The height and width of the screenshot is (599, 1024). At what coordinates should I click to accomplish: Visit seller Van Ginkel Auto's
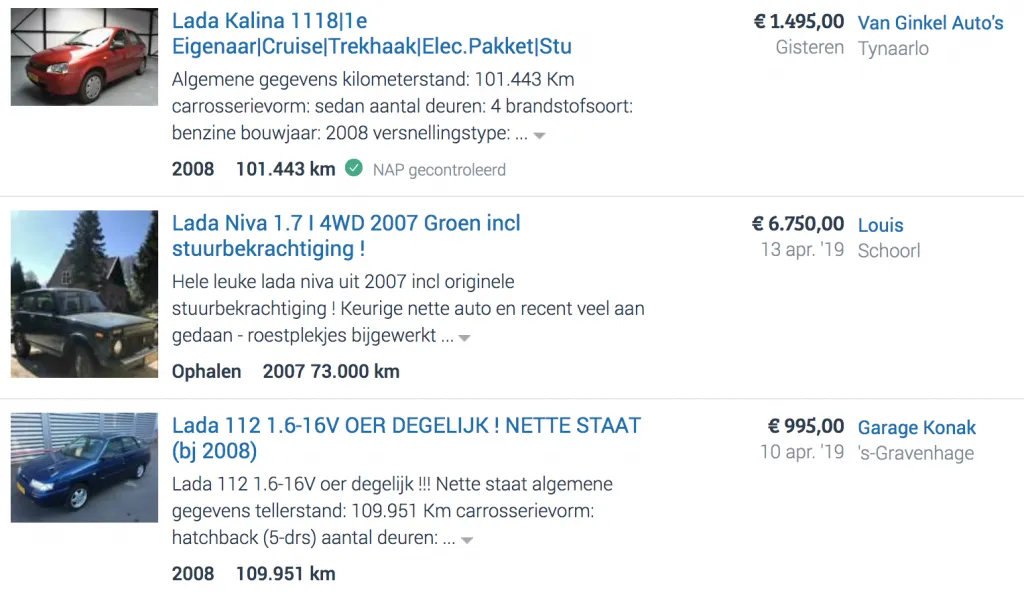(931, 23)
